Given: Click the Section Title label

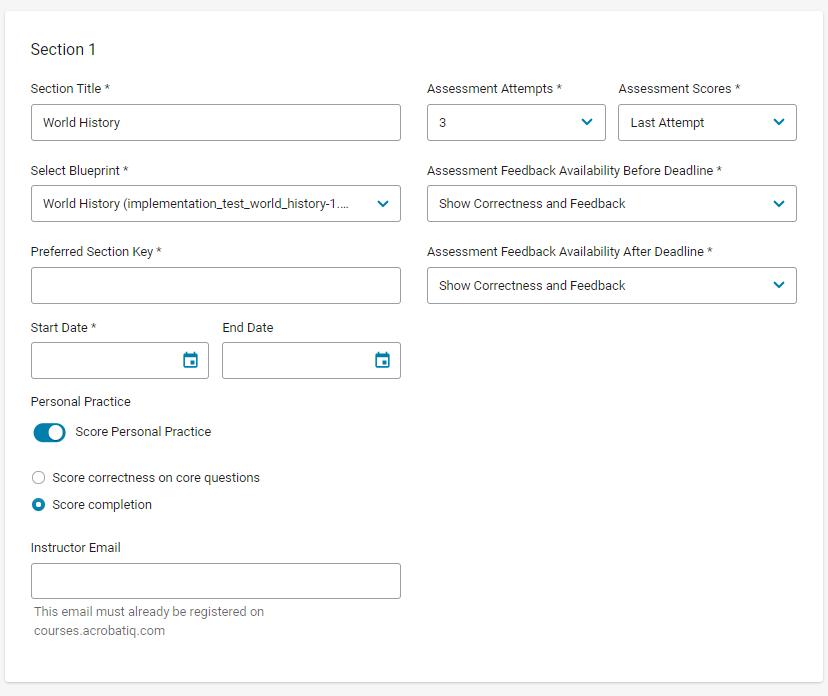Looking at the screenshot, I should point(70,88).
